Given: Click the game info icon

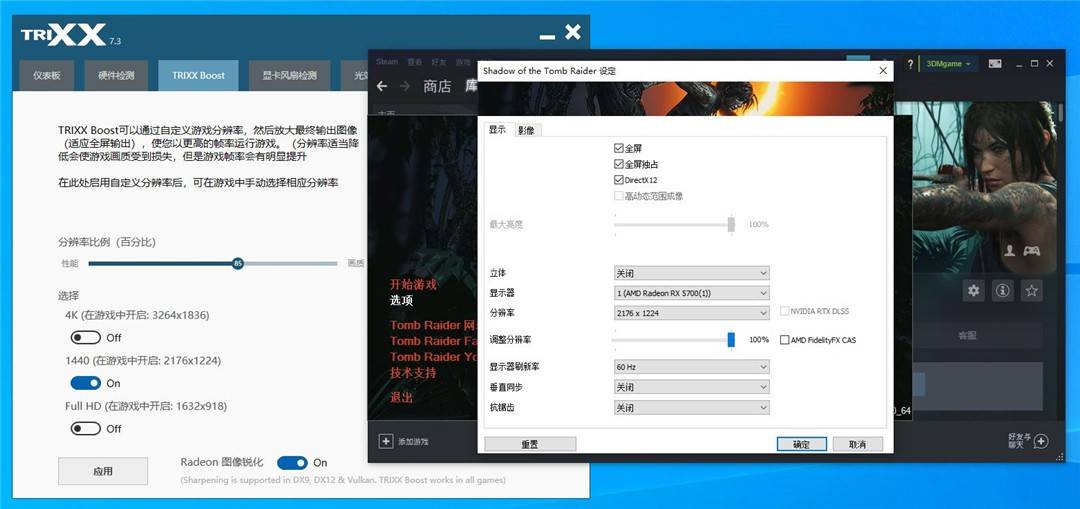Looking at the screenshot, I should point(1002,291).
